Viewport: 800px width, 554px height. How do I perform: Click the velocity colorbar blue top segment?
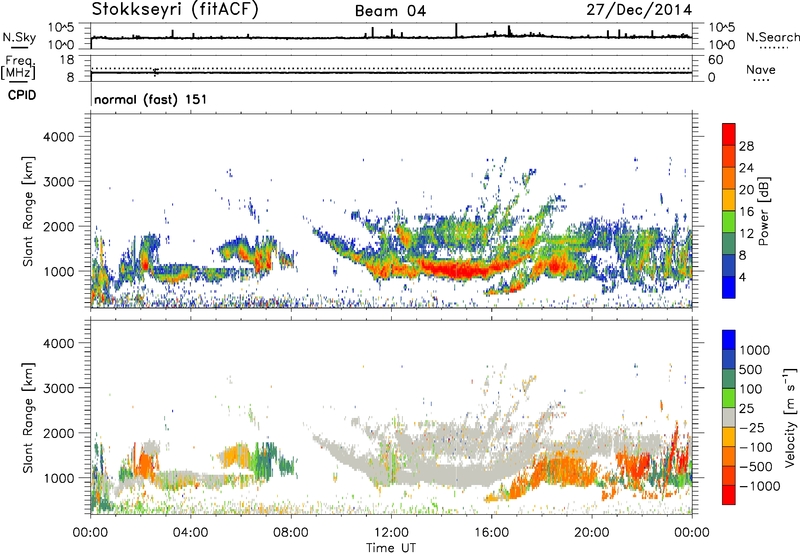coord(729,340)
